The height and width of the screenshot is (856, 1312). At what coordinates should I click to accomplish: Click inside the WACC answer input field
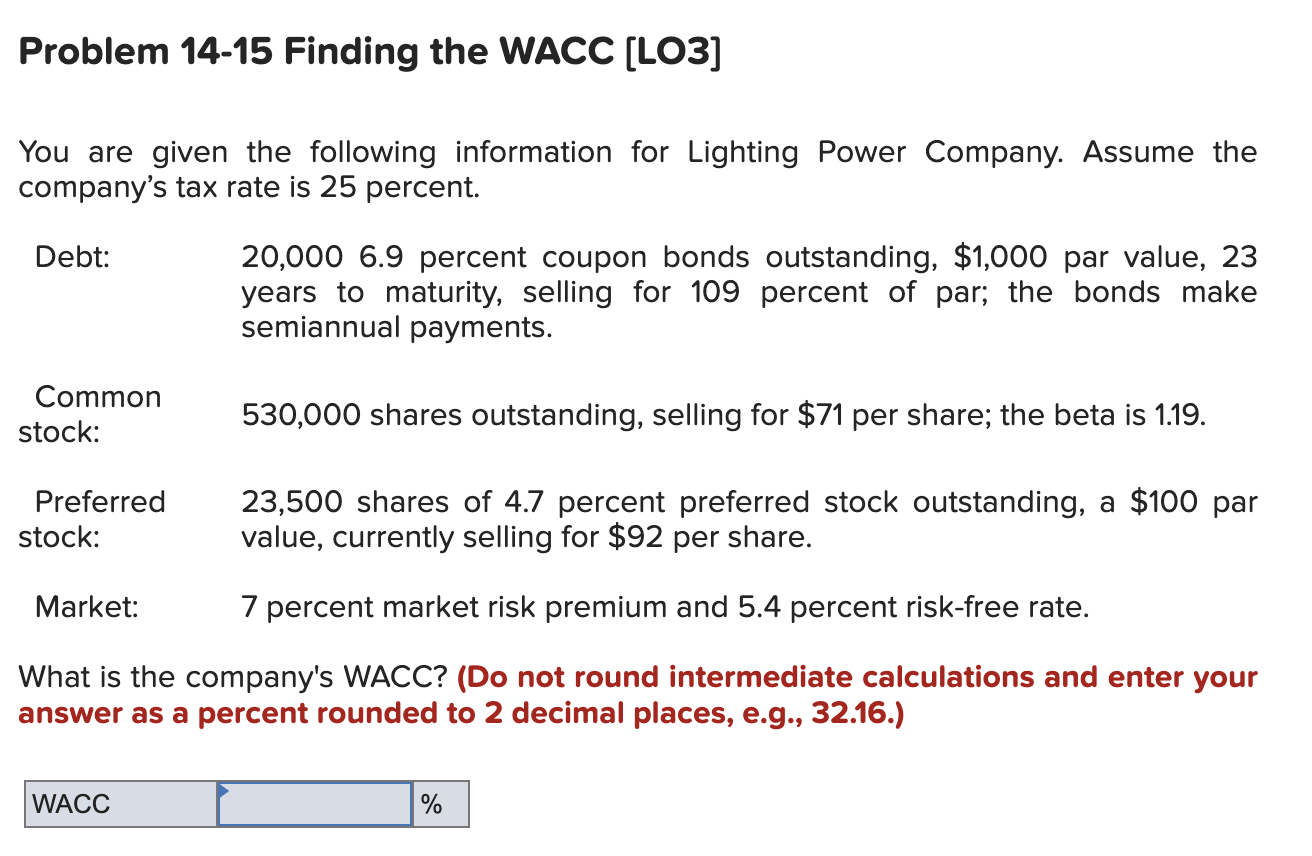tap(315, 803)
